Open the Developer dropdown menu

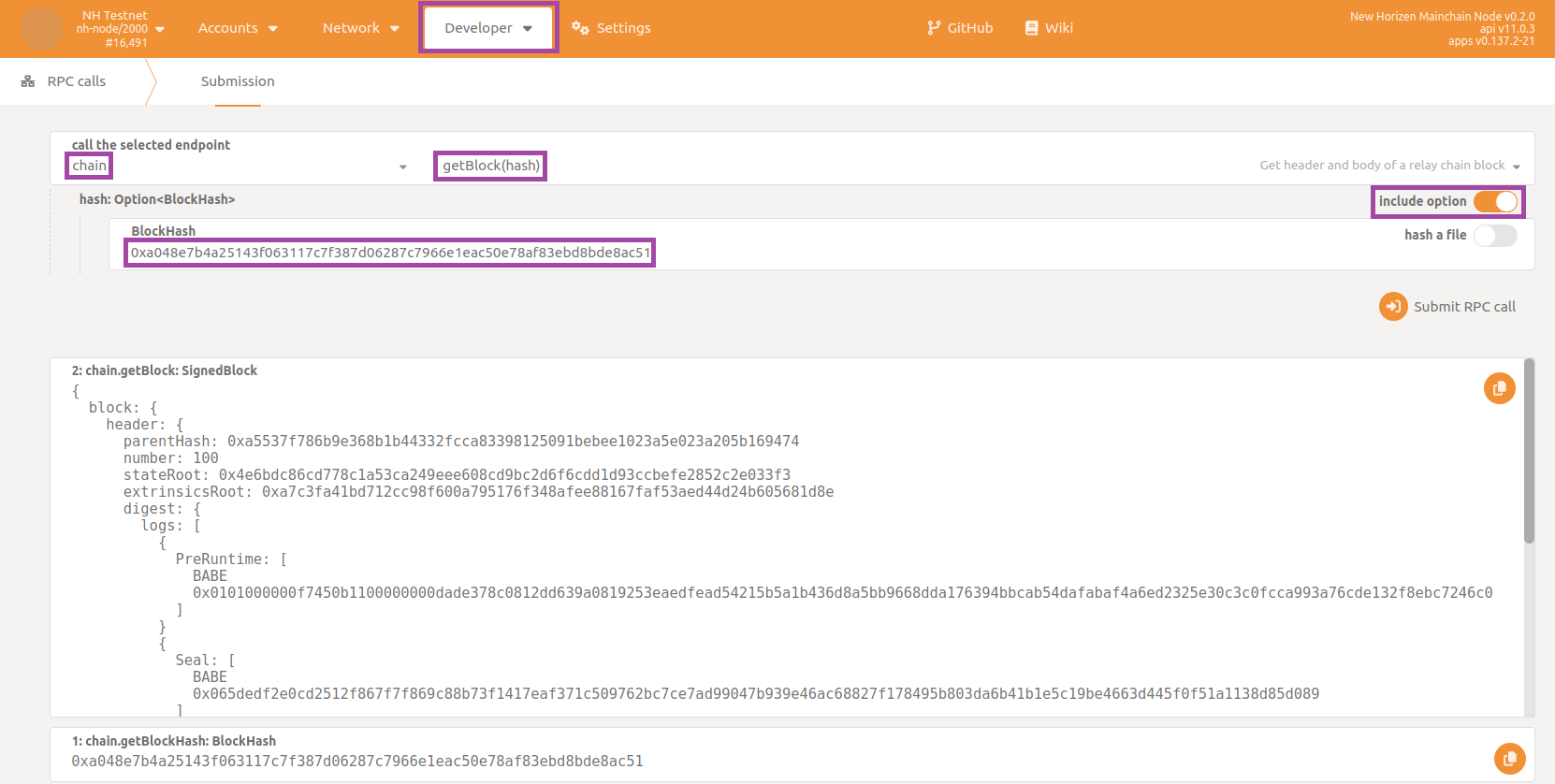pos(487,28)
